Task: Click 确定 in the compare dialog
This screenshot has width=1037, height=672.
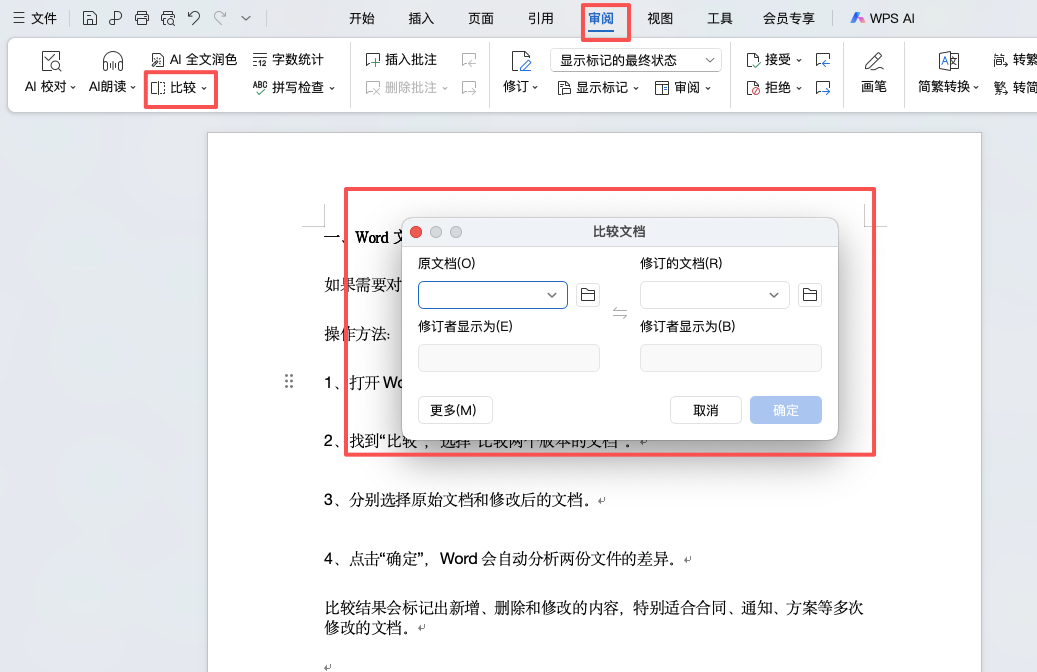Action: (x=786, y=410)
